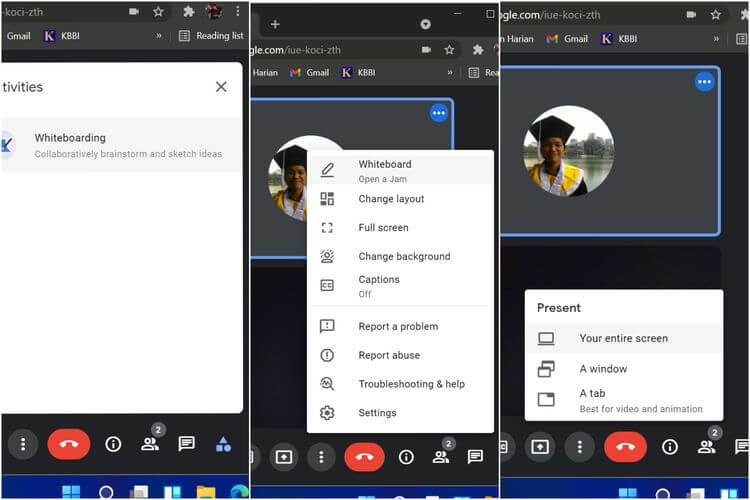Open Chrome's three-dot menu in the Activities screenshot
The width and height of the screenshot is (750, 500).
[x=237, y=11]
